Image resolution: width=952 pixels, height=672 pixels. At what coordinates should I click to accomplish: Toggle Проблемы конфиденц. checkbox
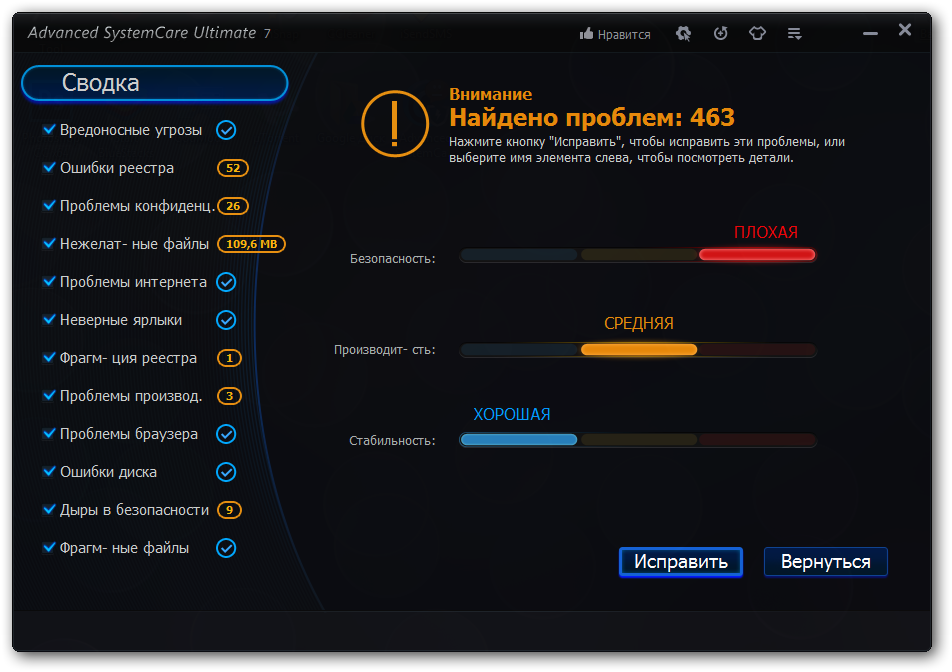(x=49, y=205)
